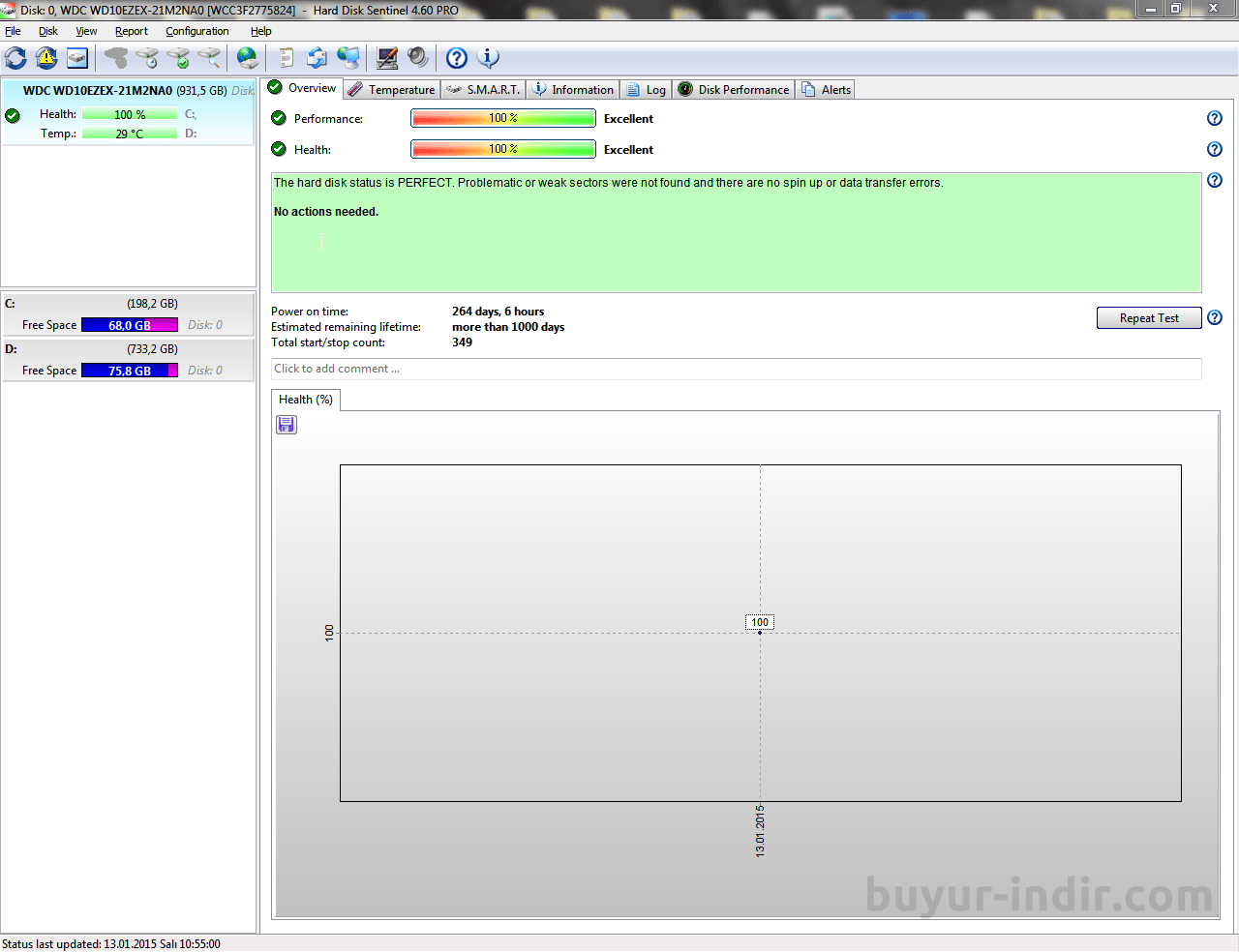Open the Disk menu
This screenshot has width=1239, height=952.
pos(48,31)
